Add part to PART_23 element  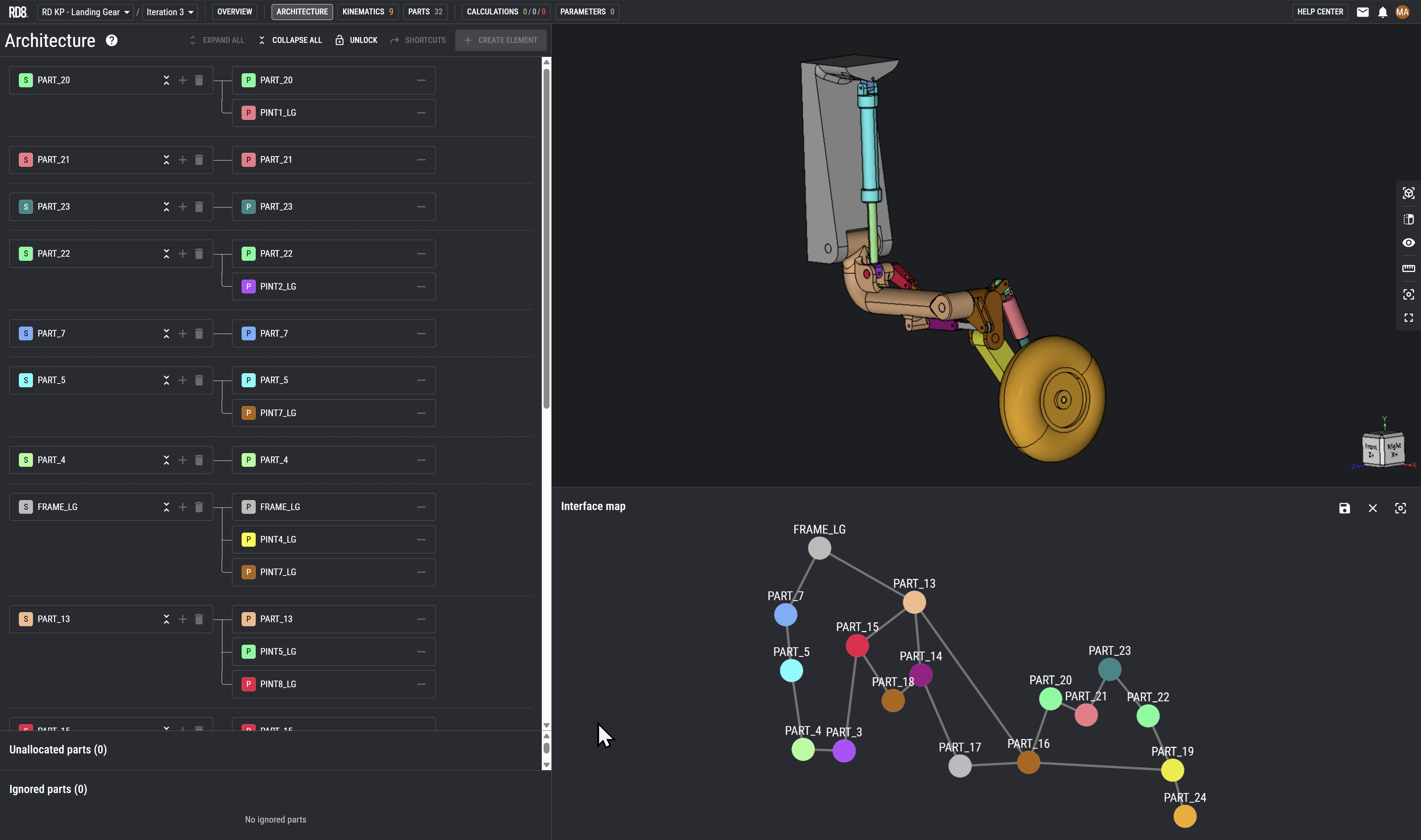pyautogui.click(x=182, y=207)
